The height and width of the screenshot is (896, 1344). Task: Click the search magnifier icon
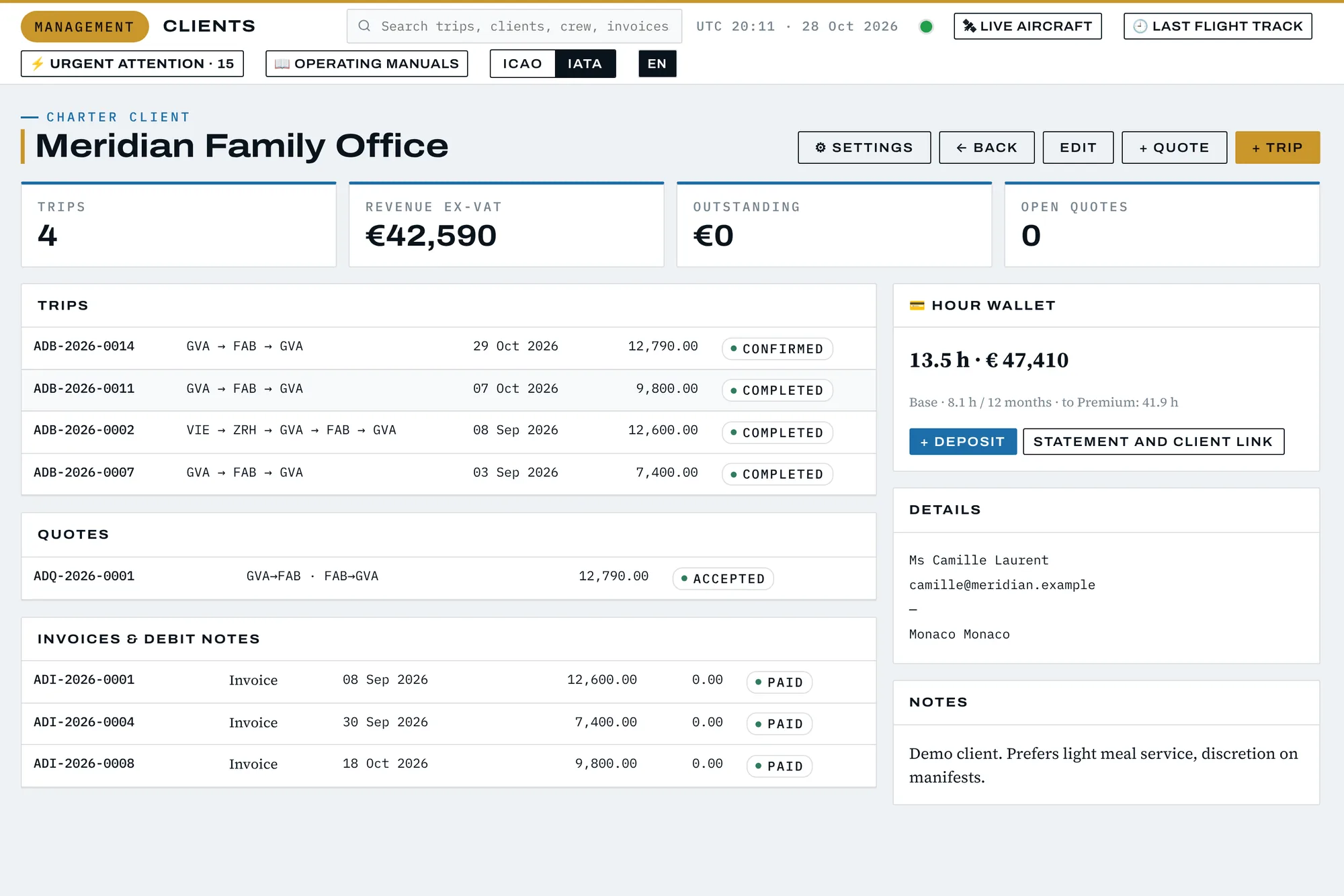(364, 26)
